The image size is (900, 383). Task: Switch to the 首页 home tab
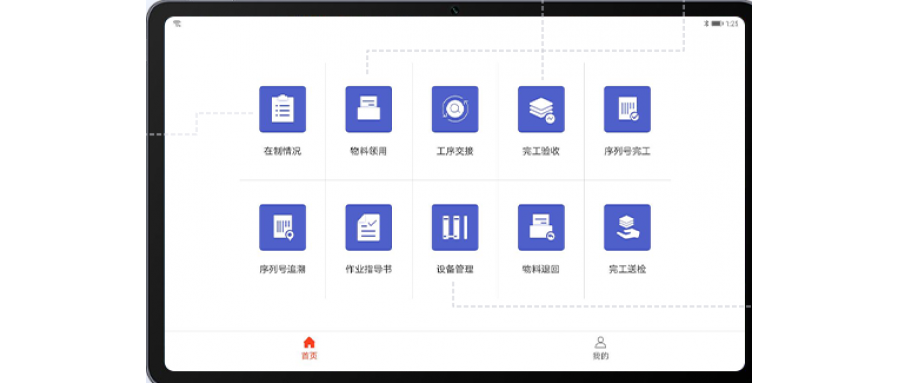tap(309, 349)
